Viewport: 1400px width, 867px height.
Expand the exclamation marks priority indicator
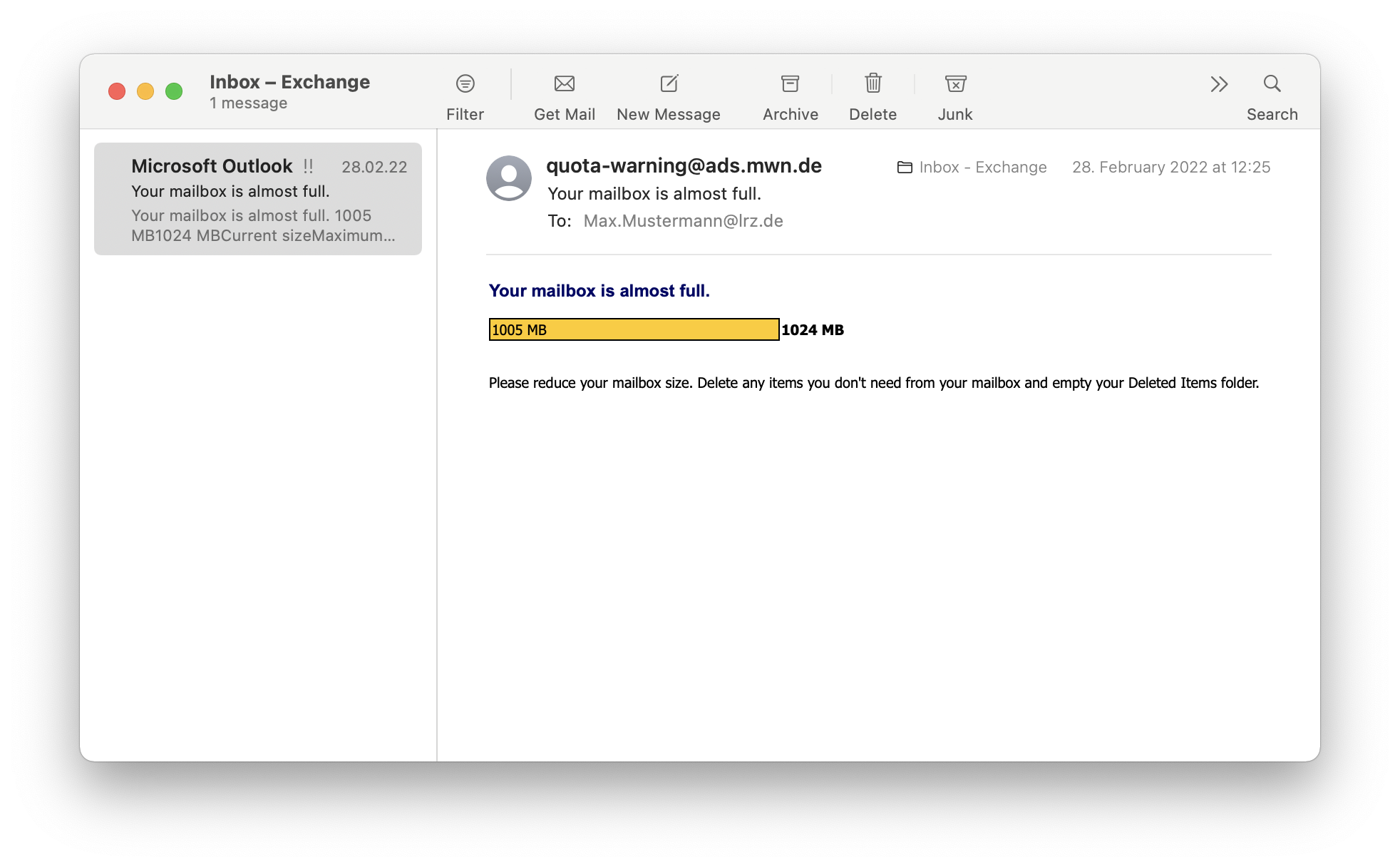coord(308,166)
